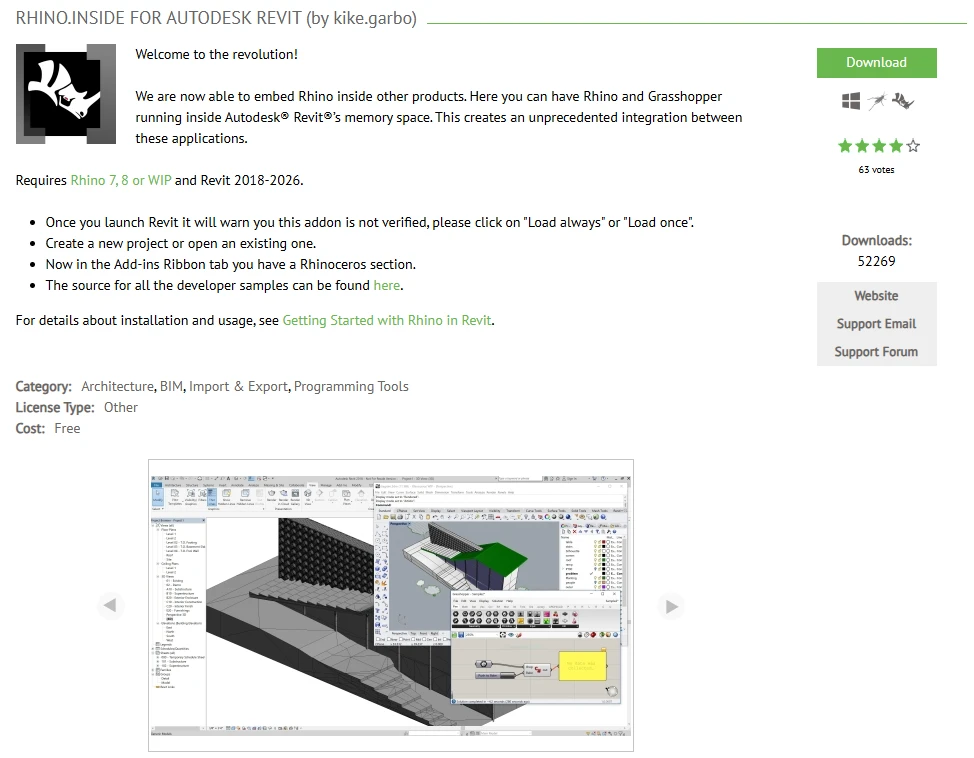Screen dimensions: 974x758
Task: Click the download count "52269"
Action: tap(876, 261)
